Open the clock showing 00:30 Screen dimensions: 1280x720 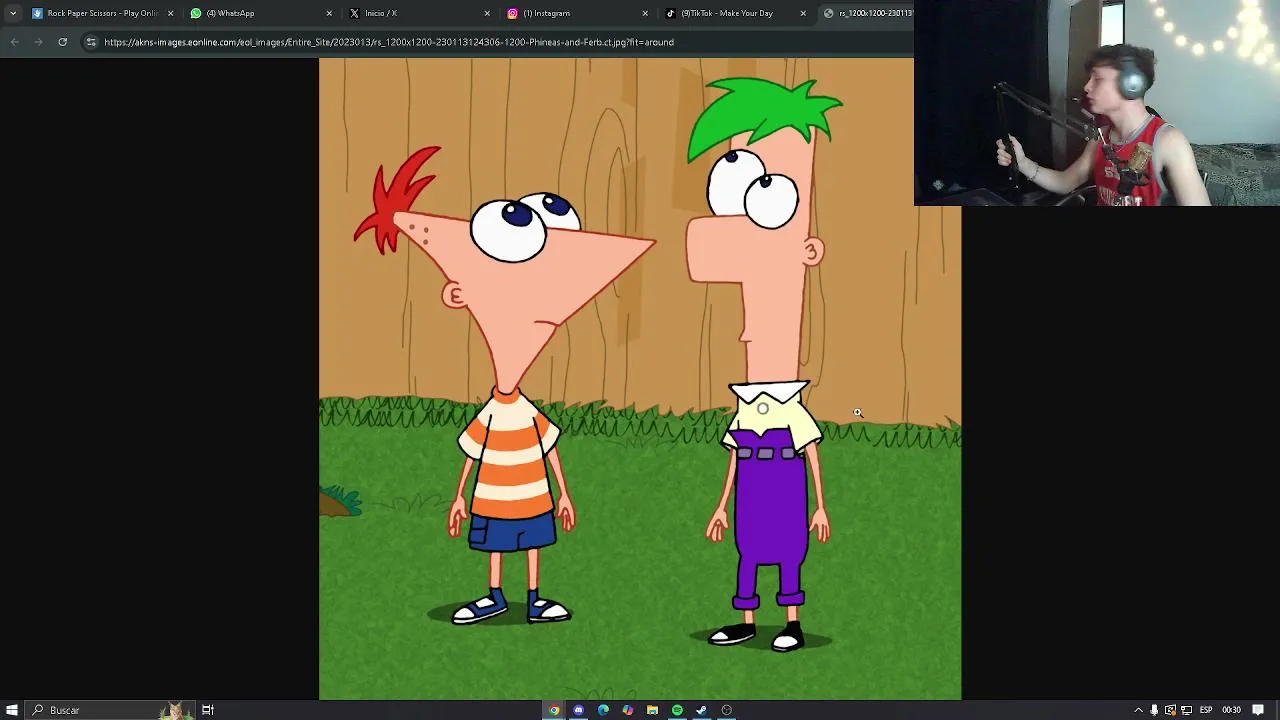[1231, 710]
